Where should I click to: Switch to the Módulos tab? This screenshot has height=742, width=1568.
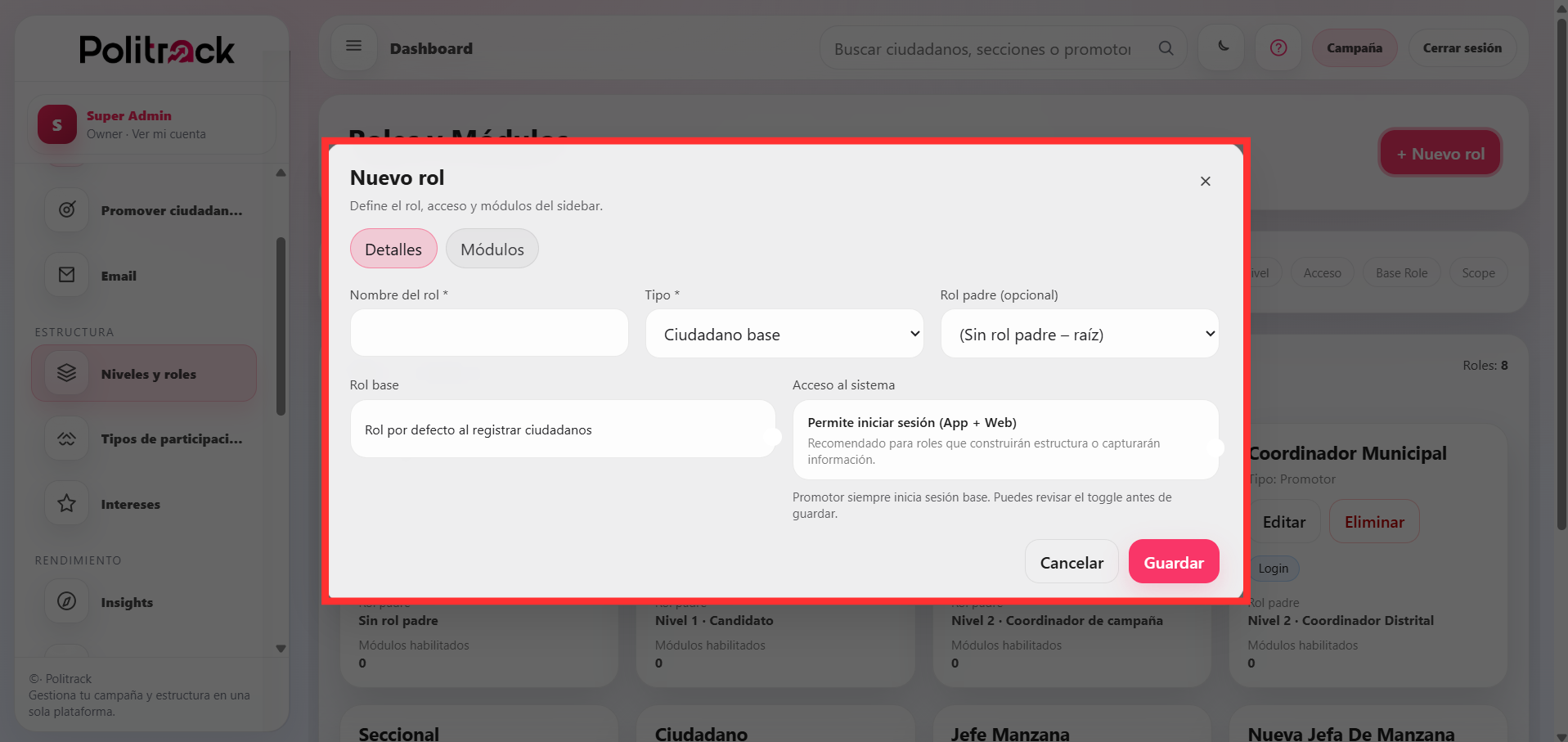(492, 248)
